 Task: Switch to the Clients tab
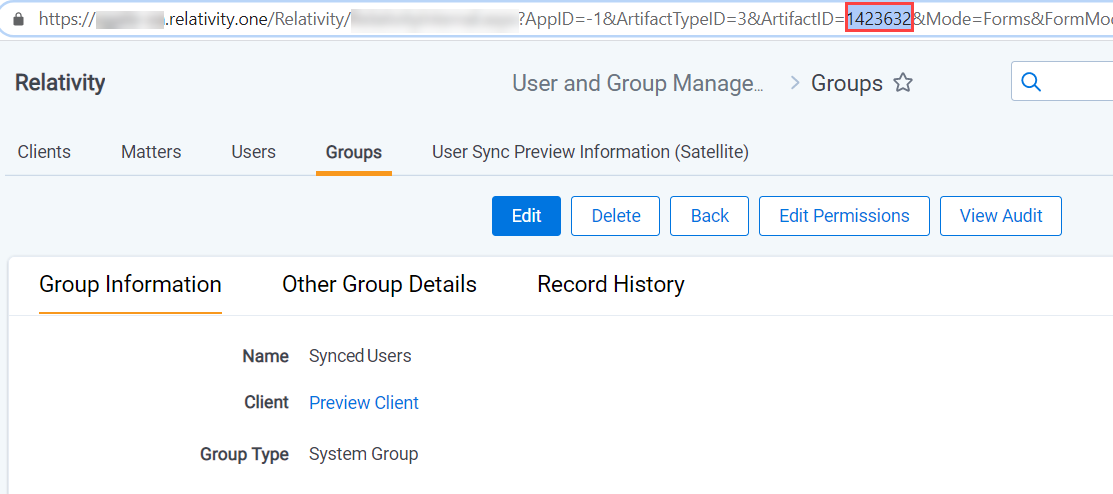pos(44,152)
